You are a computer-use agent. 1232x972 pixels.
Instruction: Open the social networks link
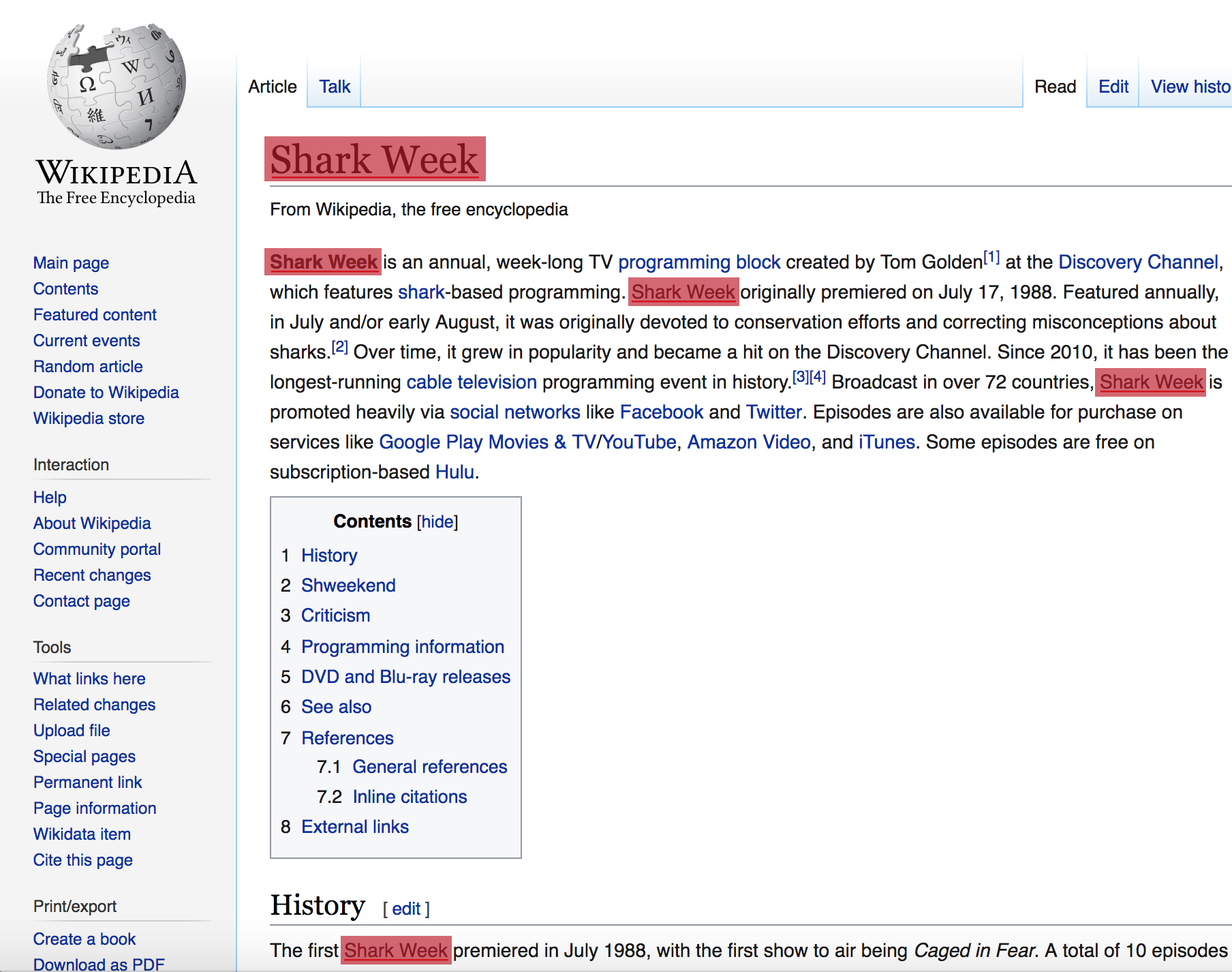[515, 412]
